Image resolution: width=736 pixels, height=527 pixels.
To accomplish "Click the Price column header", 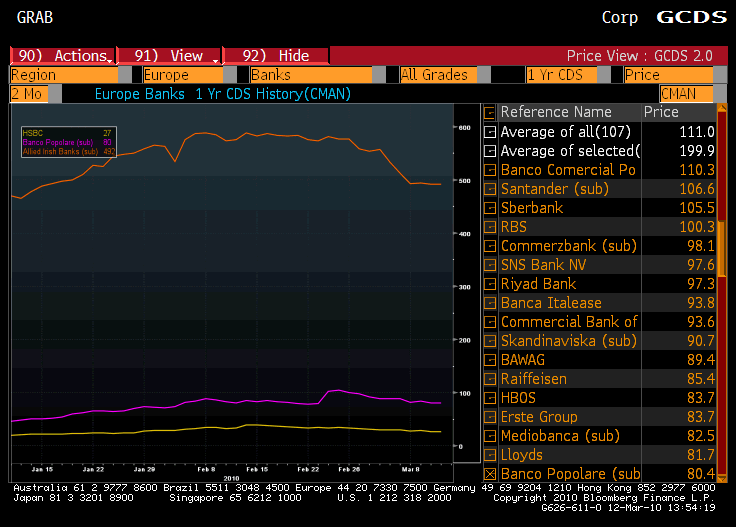I will (662, 113).
